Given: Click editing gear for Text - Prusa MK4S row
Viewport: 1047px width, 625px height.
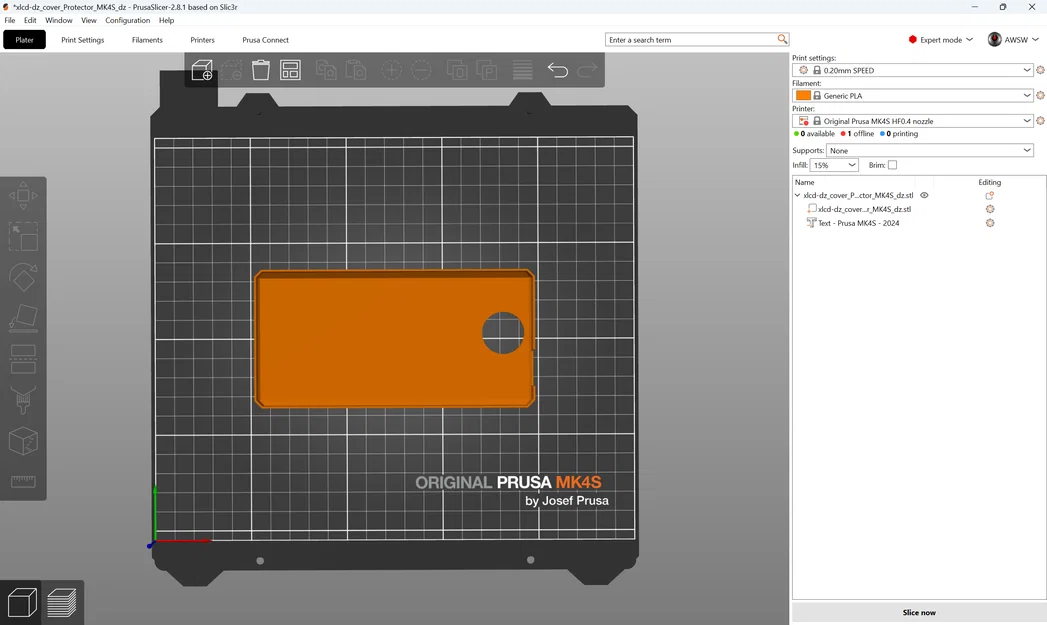Looking at the screenshot, I should [990, 223].
